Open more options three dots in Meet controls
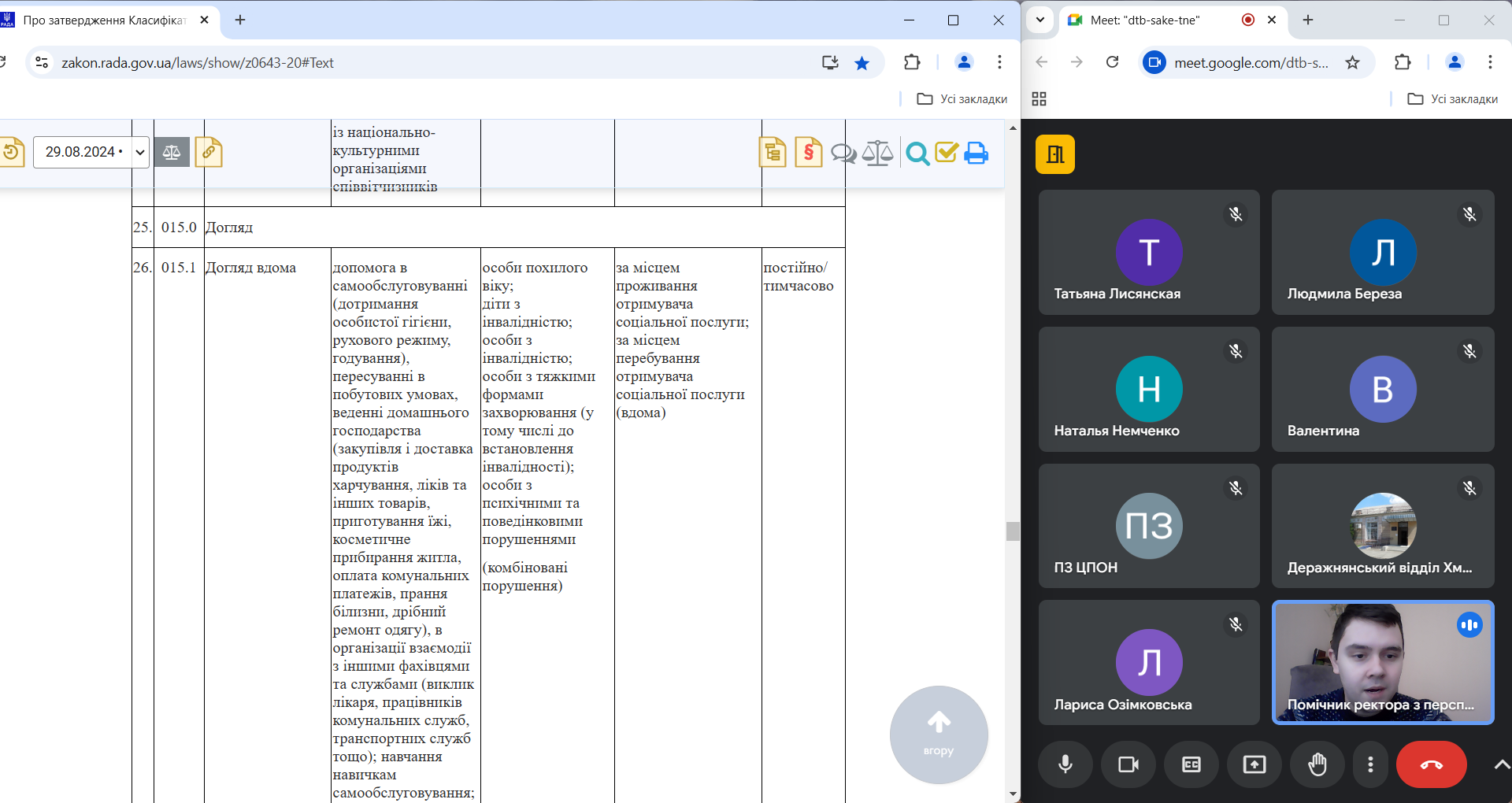1512x803 pixels. [x=1370, y=764]
